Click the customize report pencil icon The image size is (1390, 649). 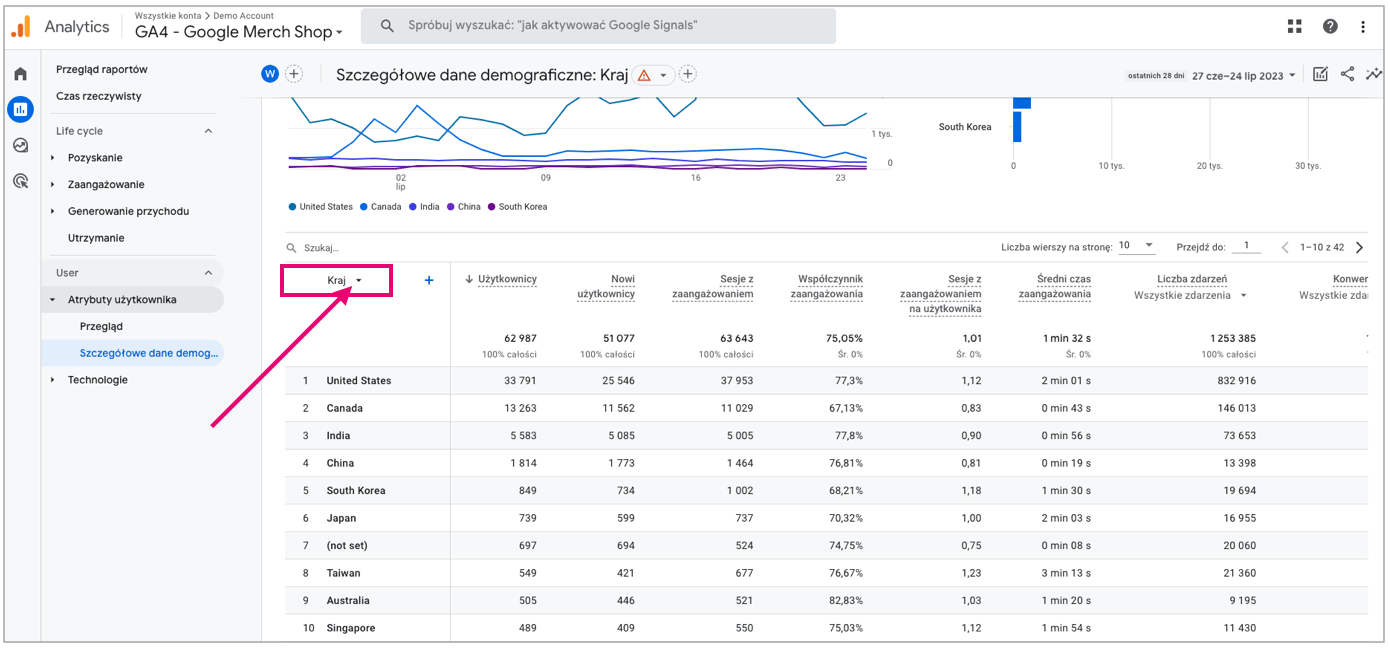coord(1320,74)
